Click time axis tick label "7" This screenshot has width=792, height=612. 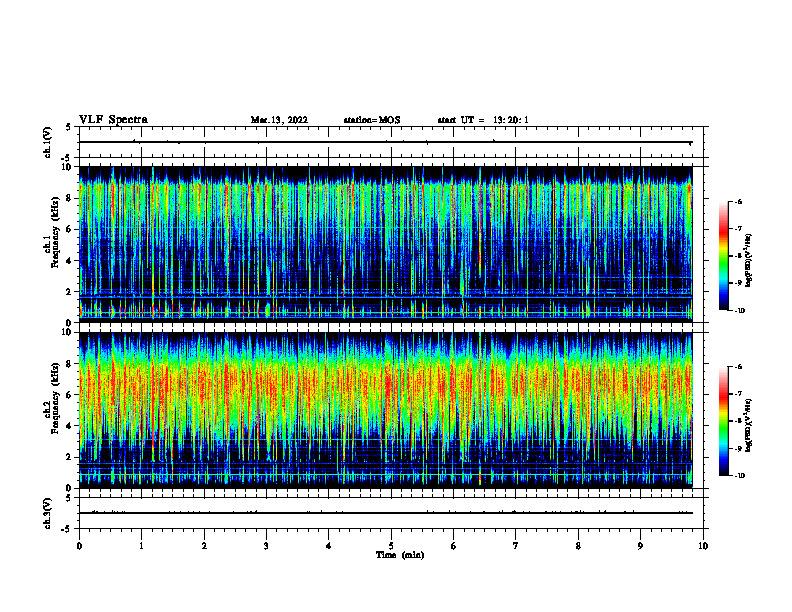[x=516, y=546]
